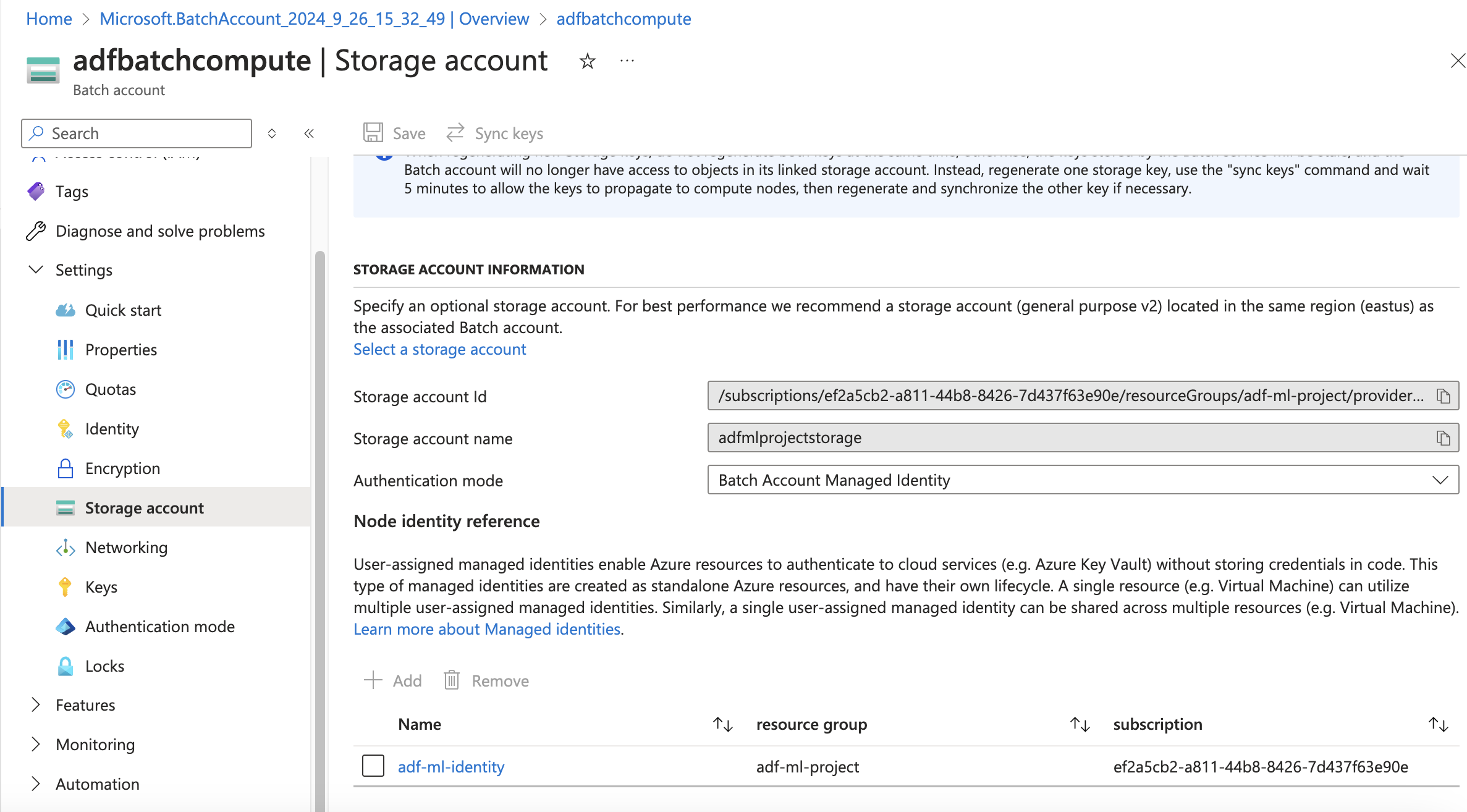1467x812 pixels.
Task: Open Locks settings page
Action: [104, 666]
